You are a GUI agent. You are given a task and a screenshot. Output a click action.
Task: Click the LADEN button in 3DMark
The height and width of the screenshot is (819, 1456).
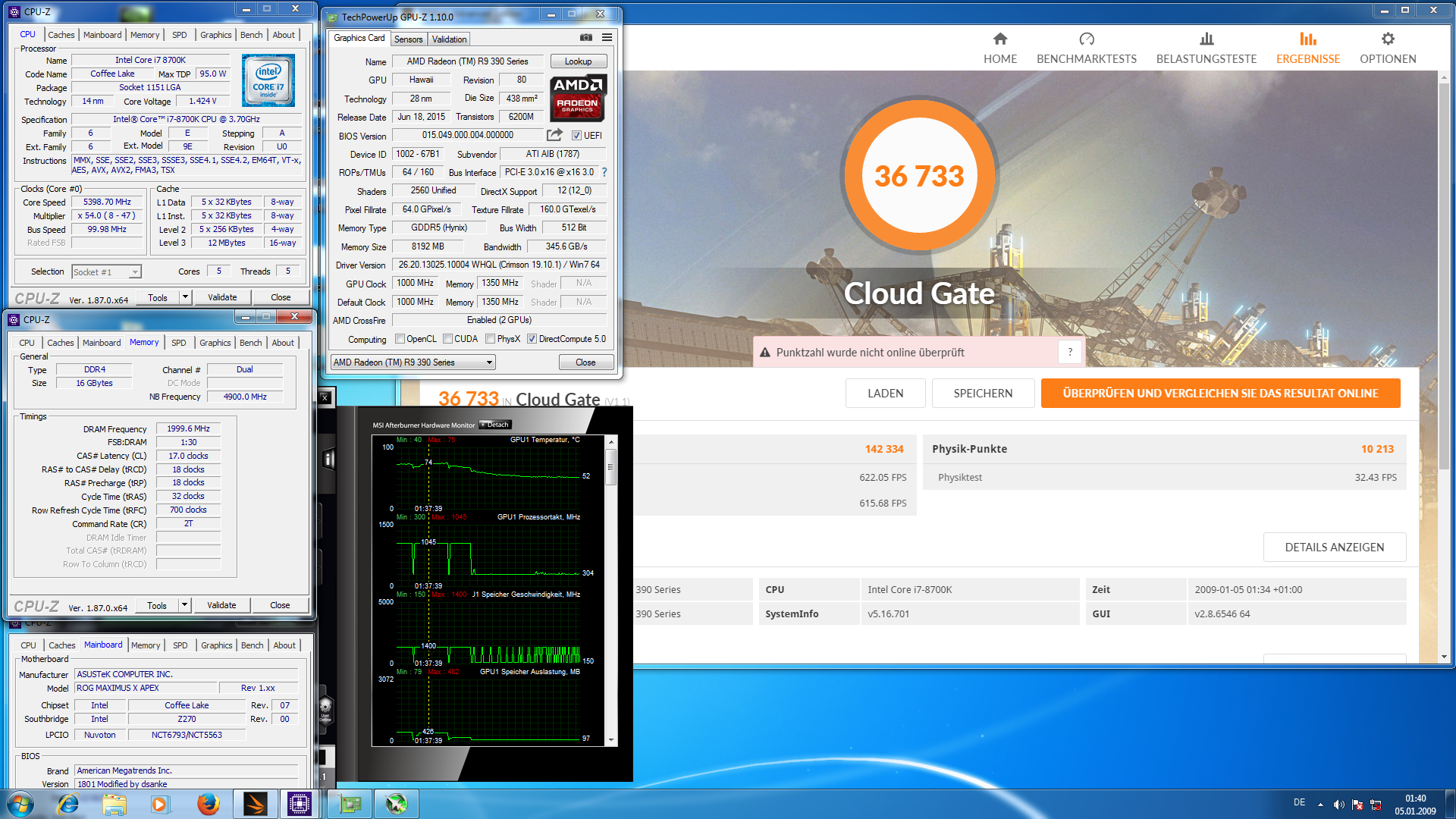tap(885, 393)
